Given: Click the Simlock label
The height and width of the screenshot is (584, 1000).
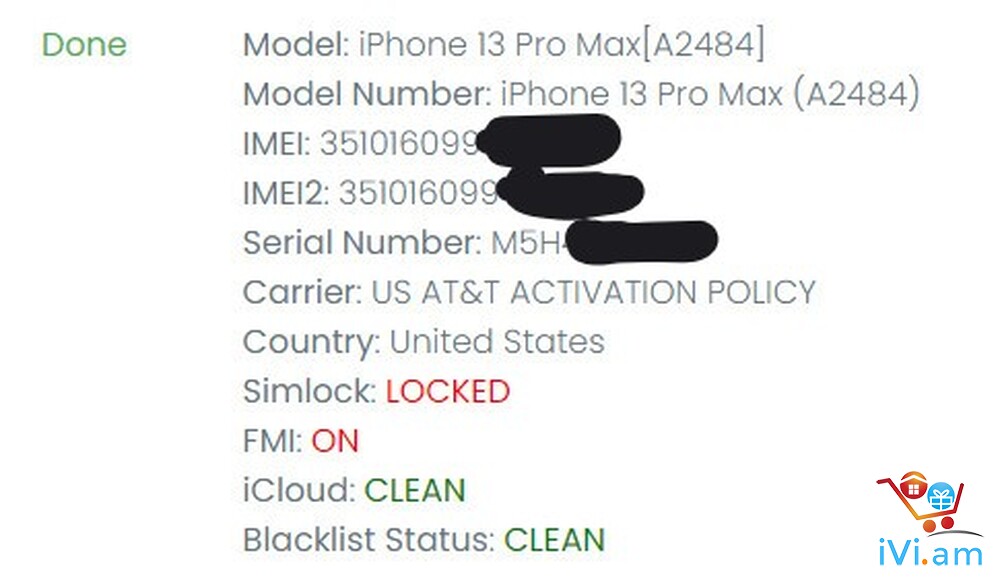Looking at the screenshot, I should tap(310, 391).
